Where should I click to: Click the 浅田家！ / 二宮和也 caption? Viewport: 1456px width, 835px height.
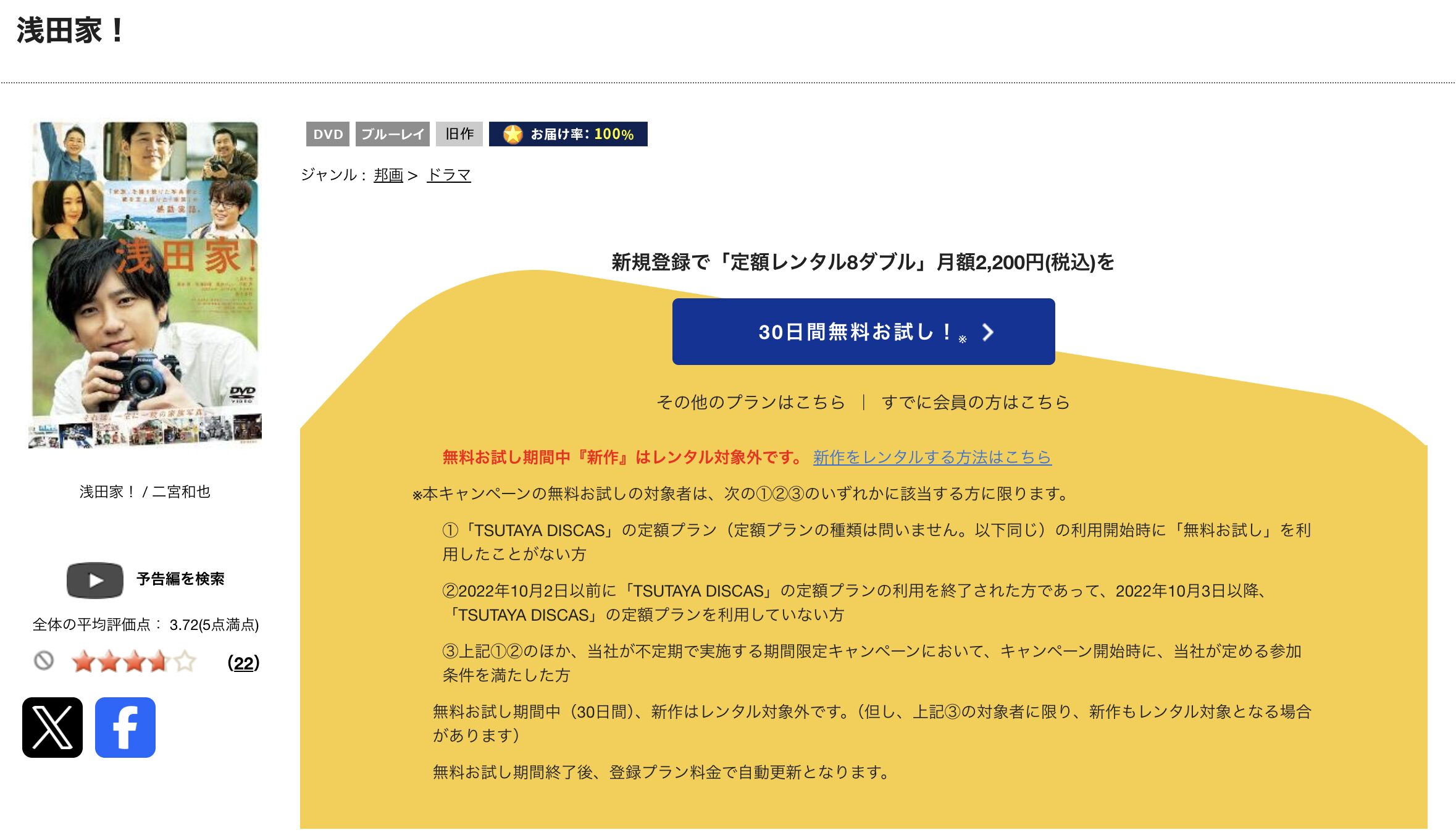click(145, 492)
